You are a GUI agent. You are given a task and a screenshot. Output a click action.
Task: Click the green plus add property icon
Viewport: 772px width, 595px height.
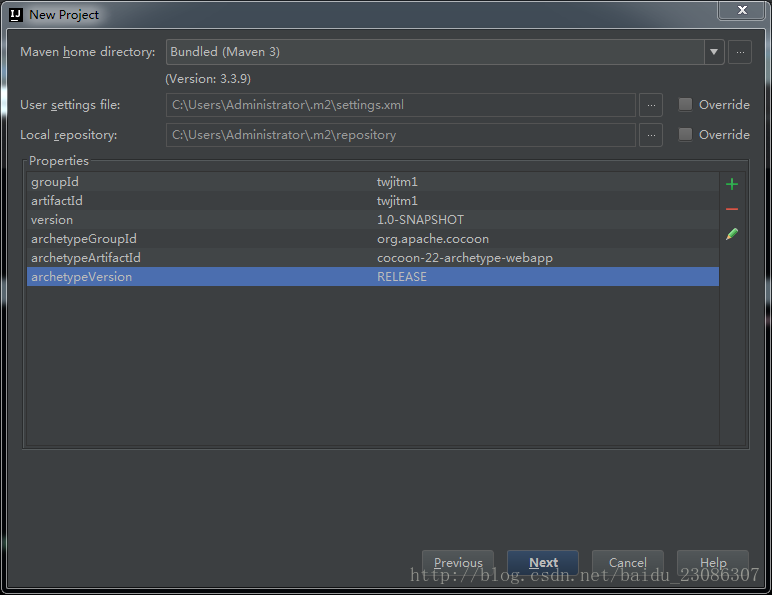[x=732, y=184]
